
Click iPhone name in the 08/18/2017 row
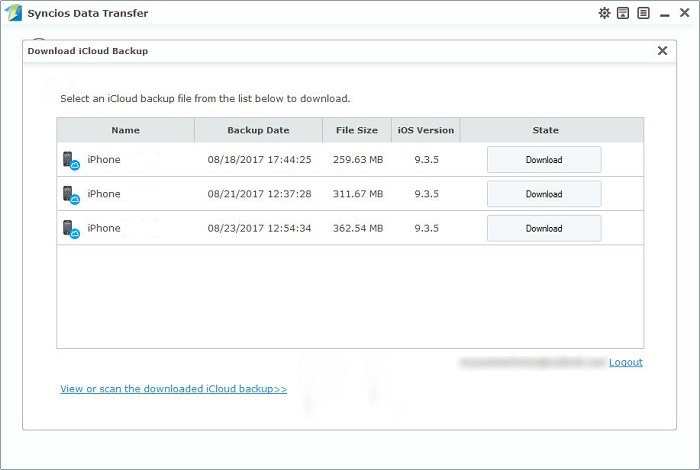[x=104, y=159]
